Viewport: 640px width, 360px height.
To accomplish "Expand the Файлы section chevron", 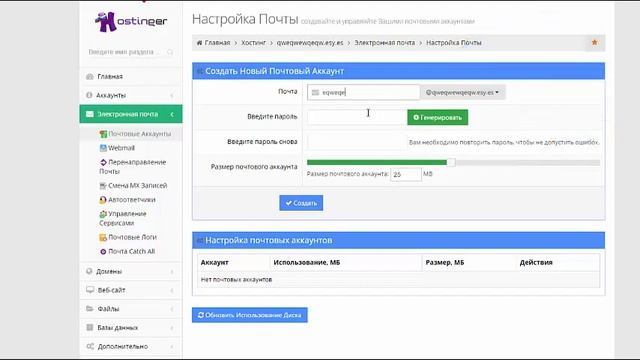I will [172, 309].
